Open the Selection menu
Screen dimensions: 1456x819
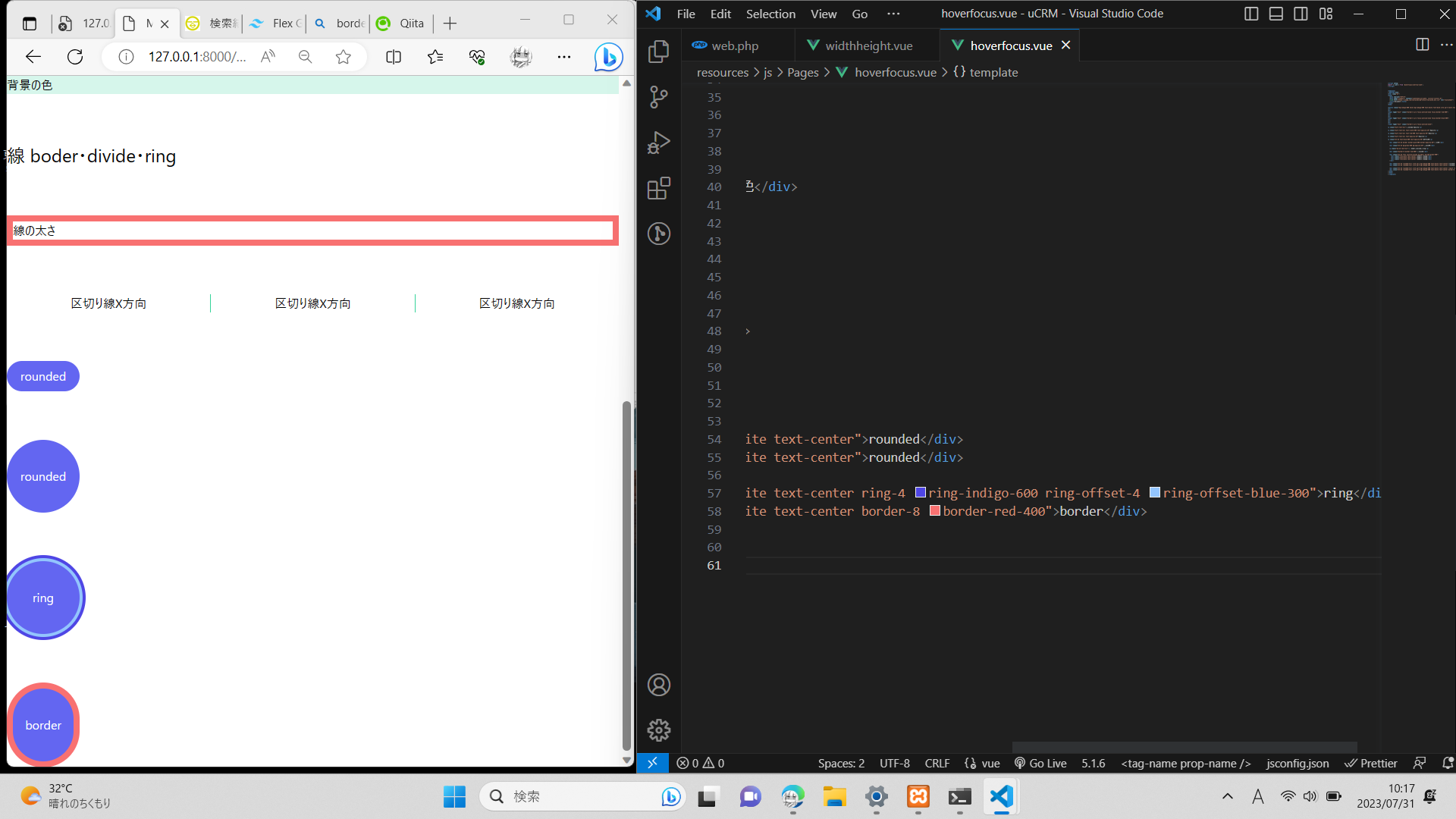coord(770,14)
